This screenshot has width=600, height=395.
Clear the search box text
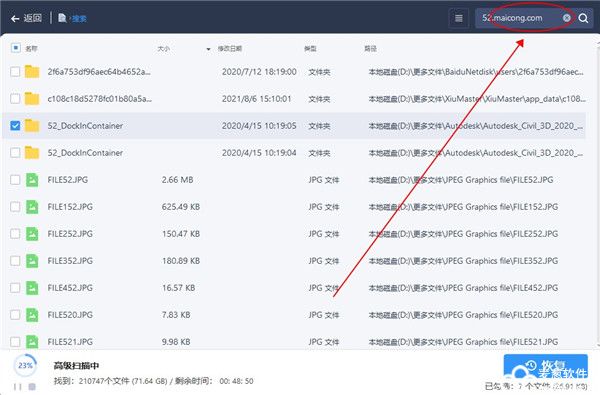click(567, 18)
